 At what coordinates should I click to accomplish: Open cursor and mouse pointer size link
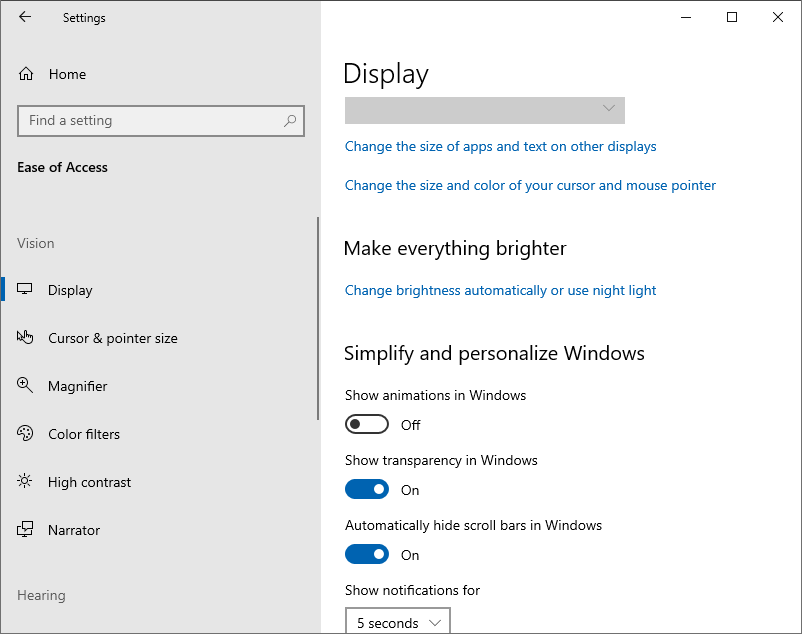tap(530, 186)
